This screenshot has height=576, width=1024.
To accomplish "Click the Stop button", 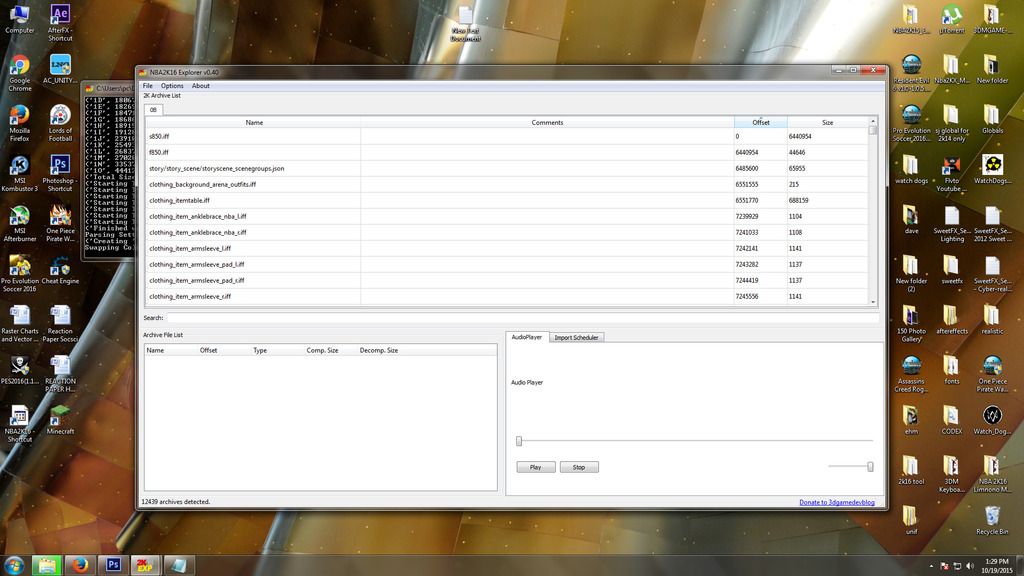I will pos(579,467).
